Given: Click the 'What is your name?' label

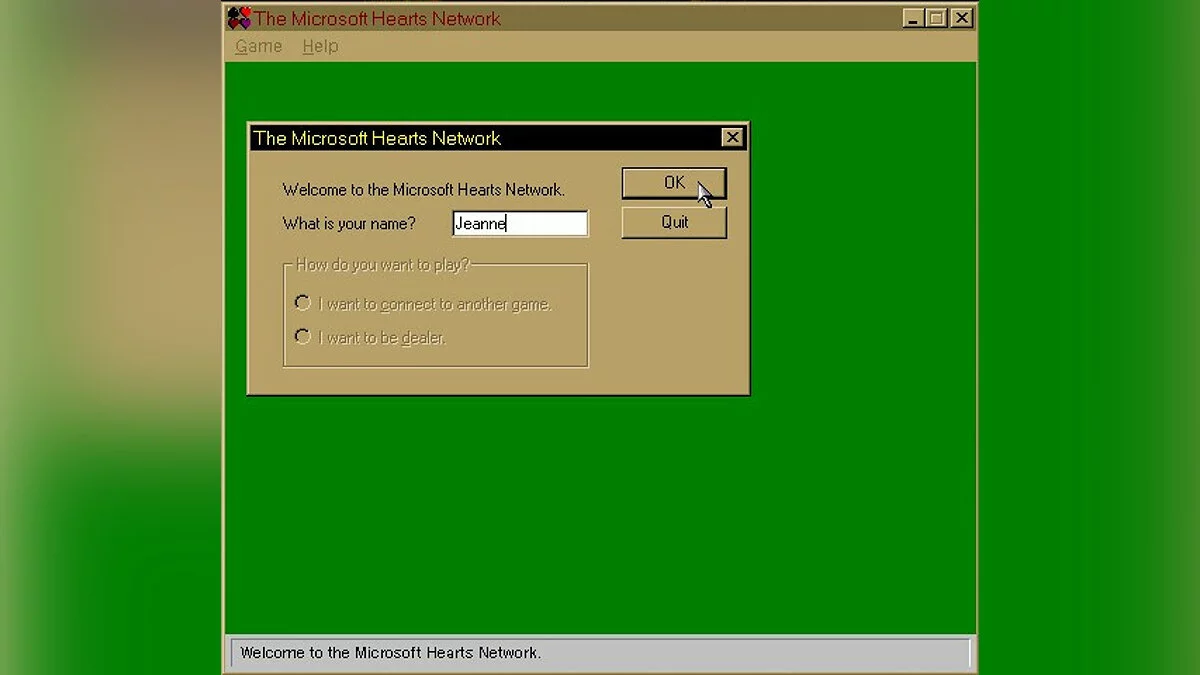Looking at the screenshot, I should click(x=349, y=223).
